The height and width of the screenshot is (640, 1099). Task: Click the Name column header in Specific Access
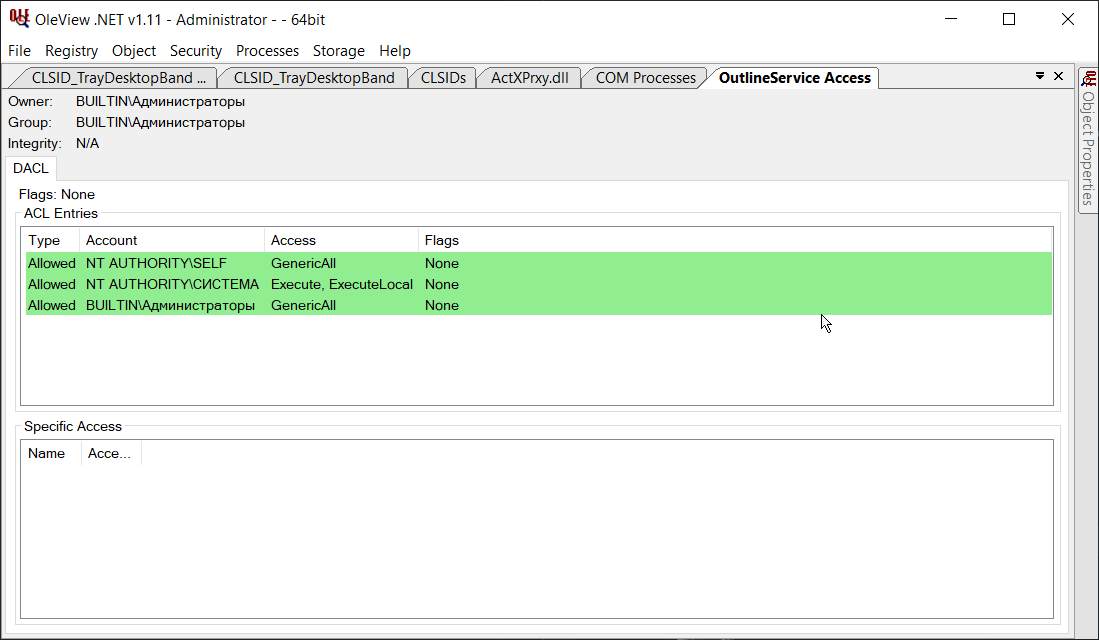click(x=53, y=454)
